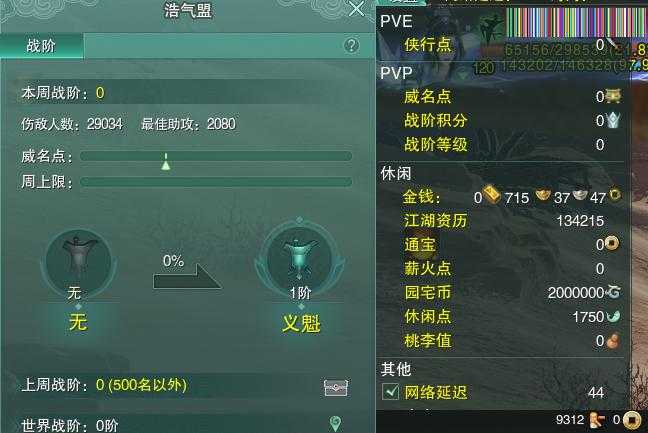Close the 浩气盟 panel
Image resolution: width=648 pixels, height=433 pixels.
coord(357,9)
